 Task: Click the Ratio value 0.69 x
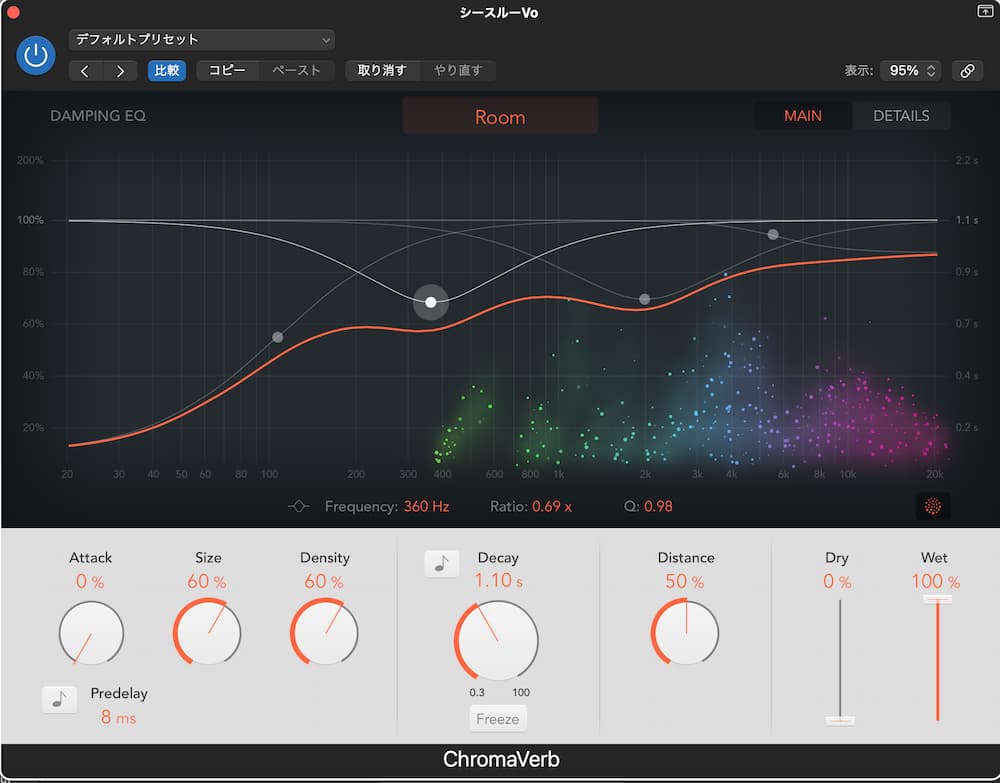(552, 506)
